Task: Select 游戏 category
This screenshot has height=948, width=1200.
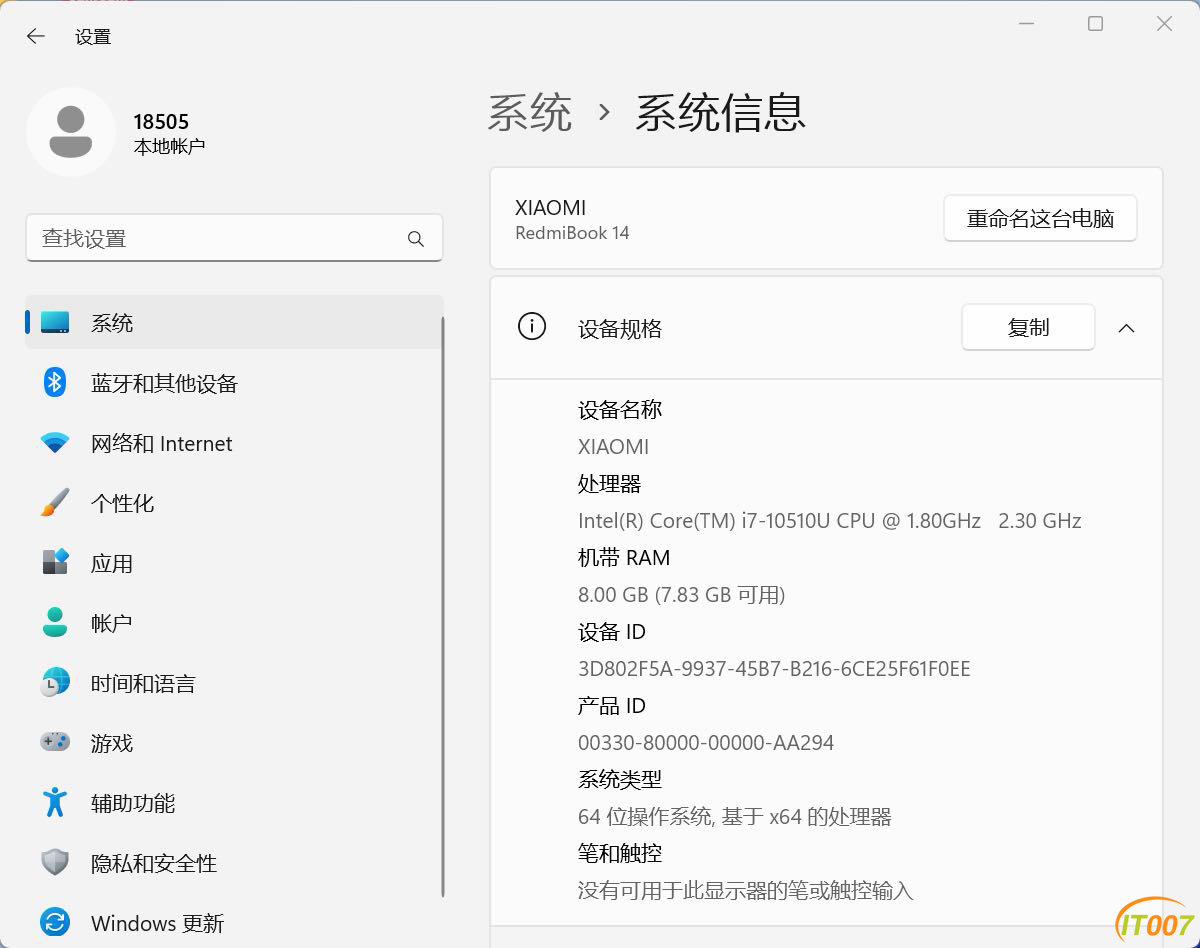Action: [x=234, y=742]
